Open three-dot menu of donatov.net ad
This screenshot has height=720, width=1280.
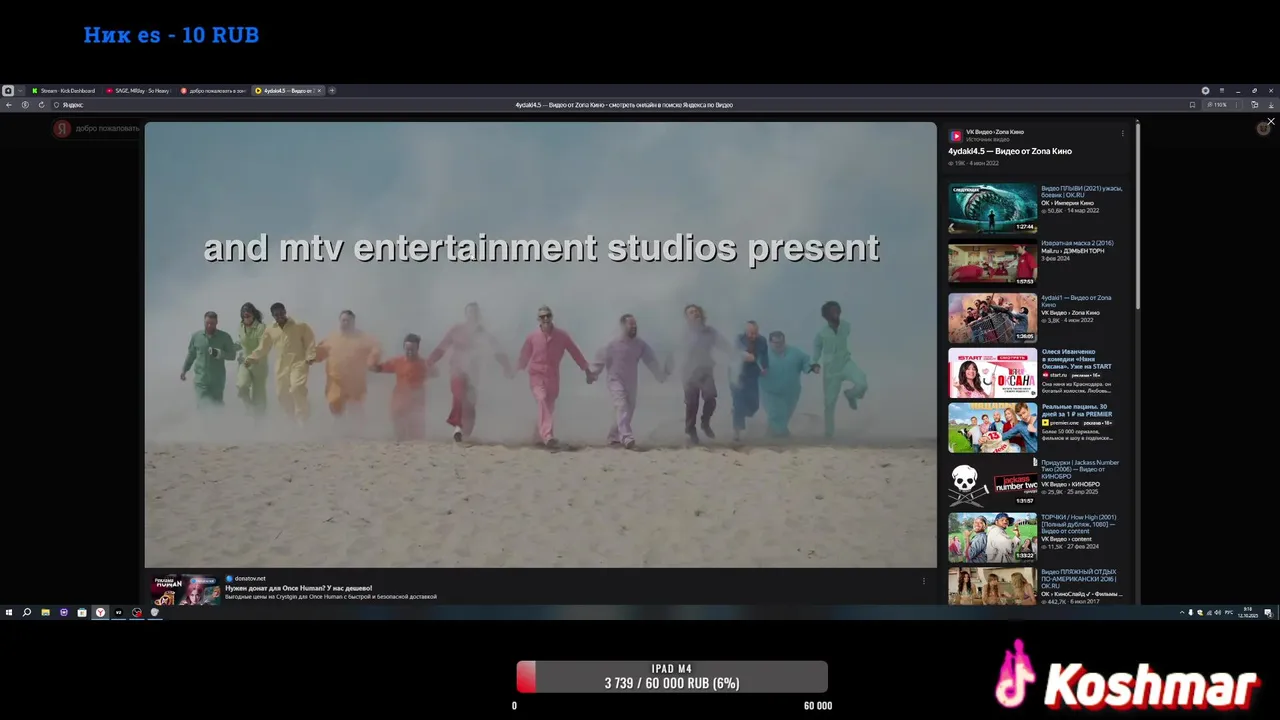923,580
